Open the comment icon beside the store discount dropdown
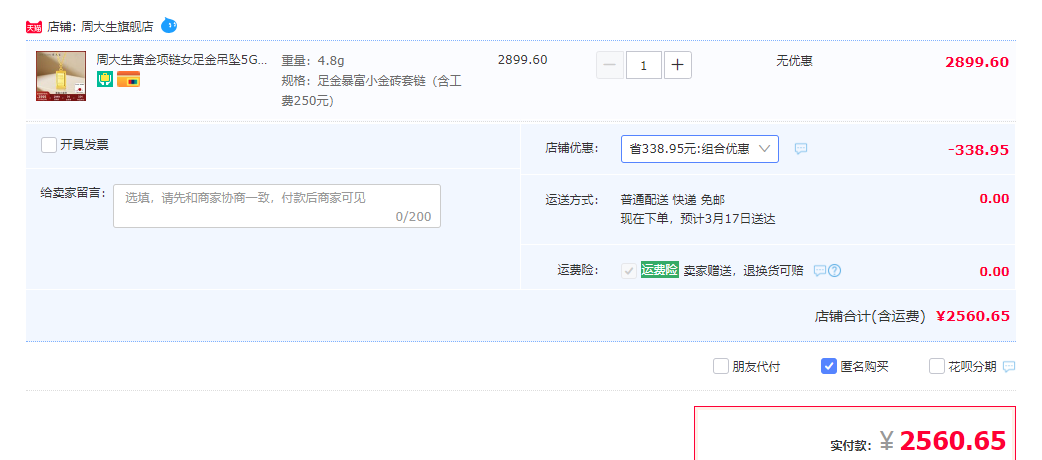The image size is (1042, 460). [x=801, y=149]
